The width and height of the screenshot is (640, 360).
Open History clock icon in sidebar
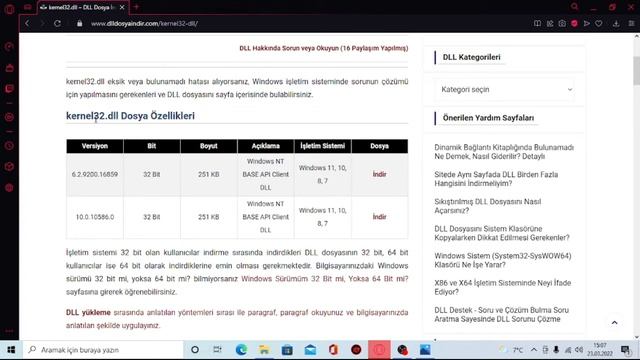click(x=9, y=146)
